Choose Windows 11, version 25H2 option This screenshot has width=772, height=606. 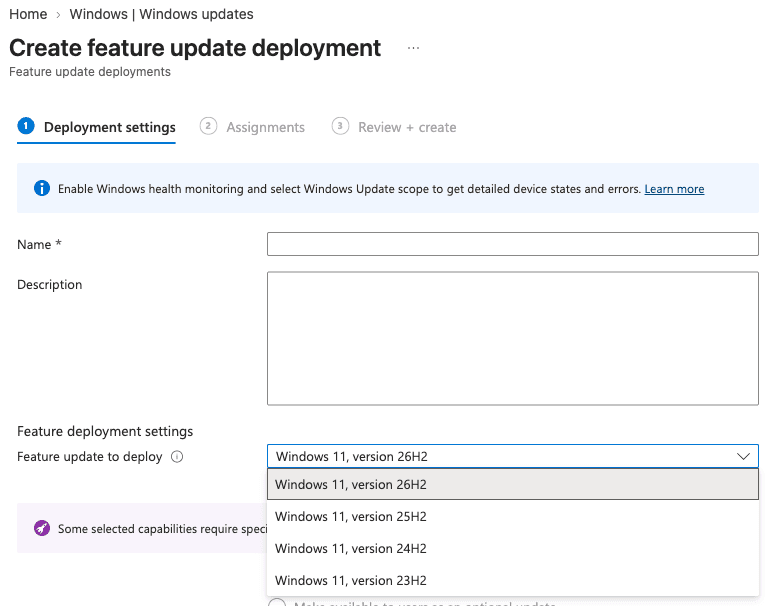point(513,516)
